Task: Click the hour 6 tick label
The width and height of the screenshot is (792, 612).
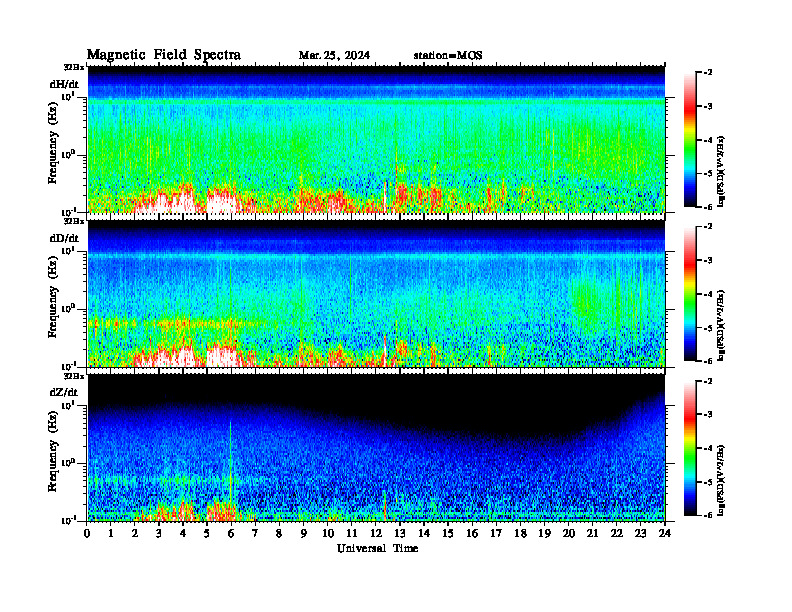Action: [x=232, y=533]
